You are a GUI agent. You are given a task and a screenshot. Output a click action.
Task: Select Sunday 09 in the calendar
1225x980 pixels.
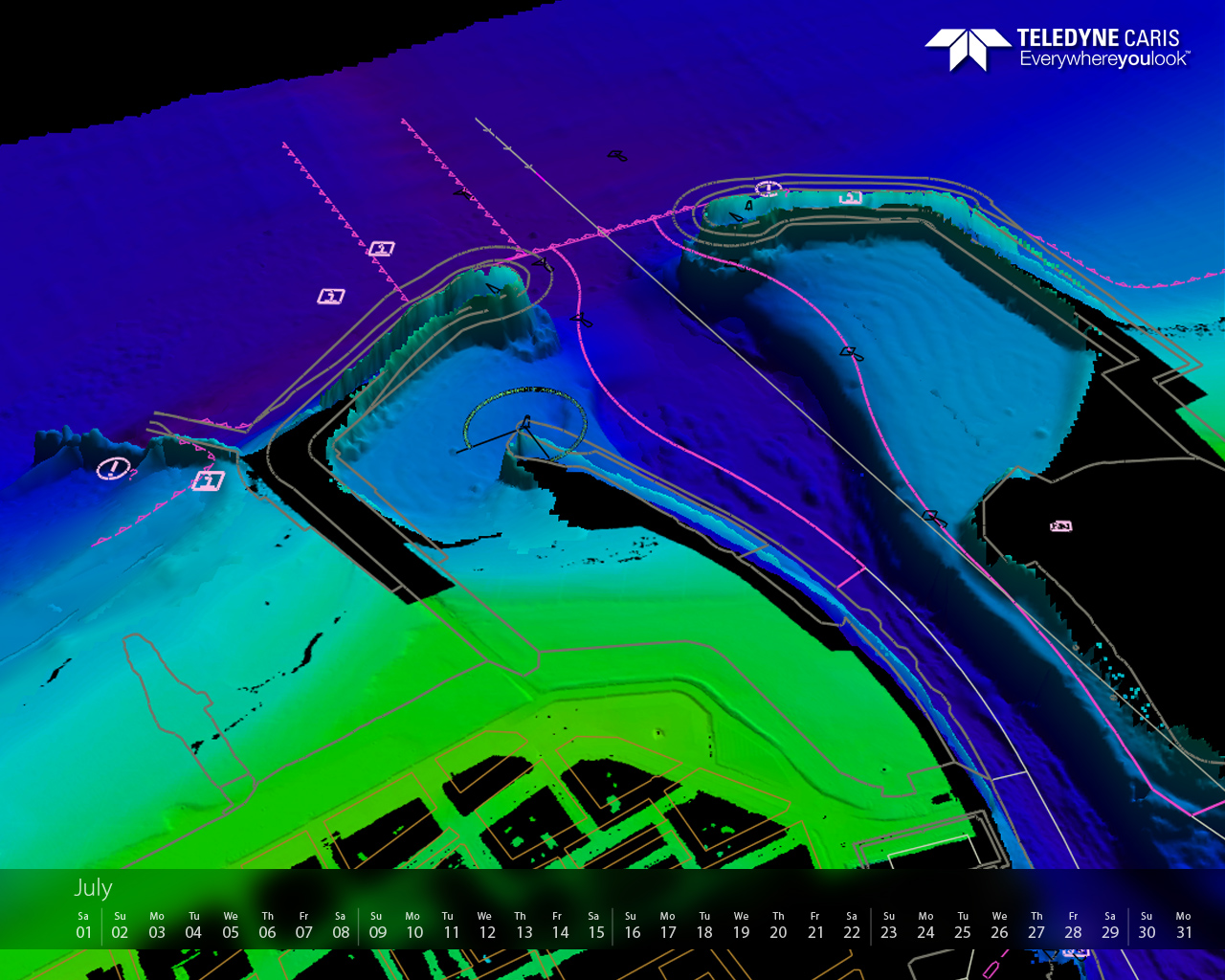(377, 925)
